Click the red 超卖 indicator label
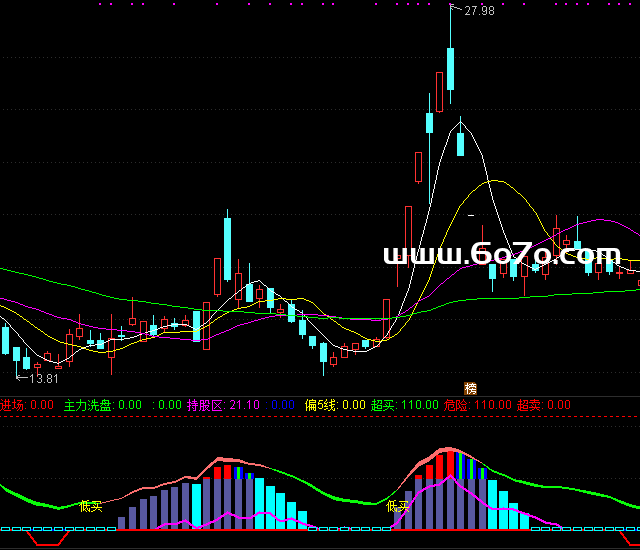This screenshot has width=640, height=550. [x=543, y=405]
